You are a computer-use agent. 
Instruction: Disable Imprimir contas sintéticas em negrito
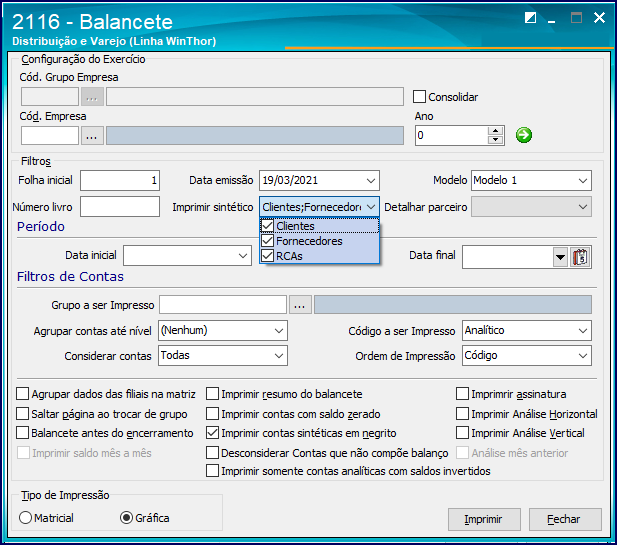[x=212, y=433]
